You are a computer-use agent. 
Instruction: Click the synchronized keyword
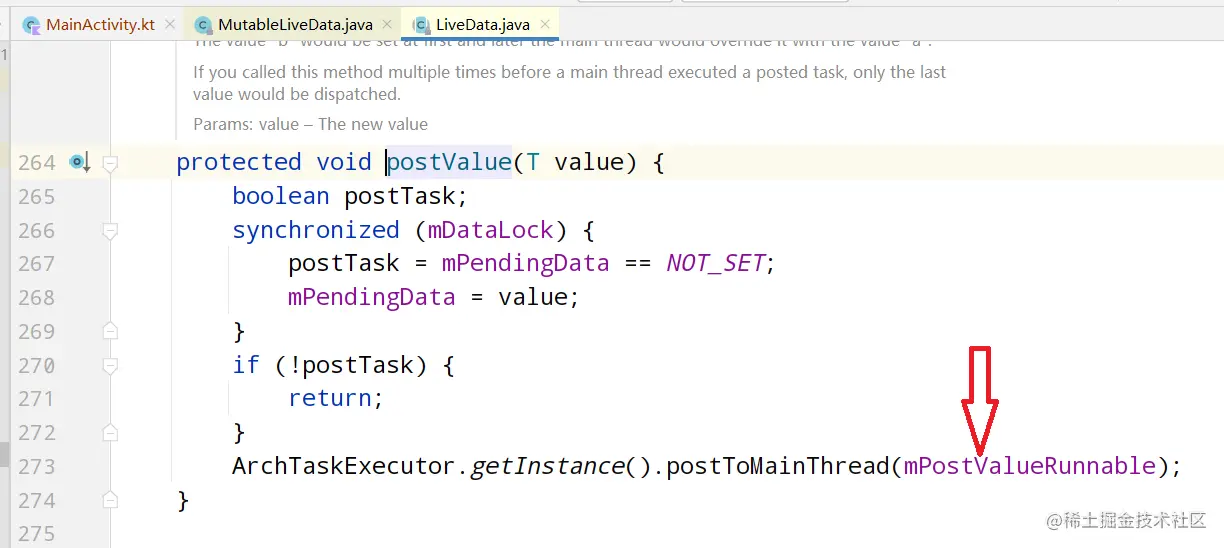point(316,230)
